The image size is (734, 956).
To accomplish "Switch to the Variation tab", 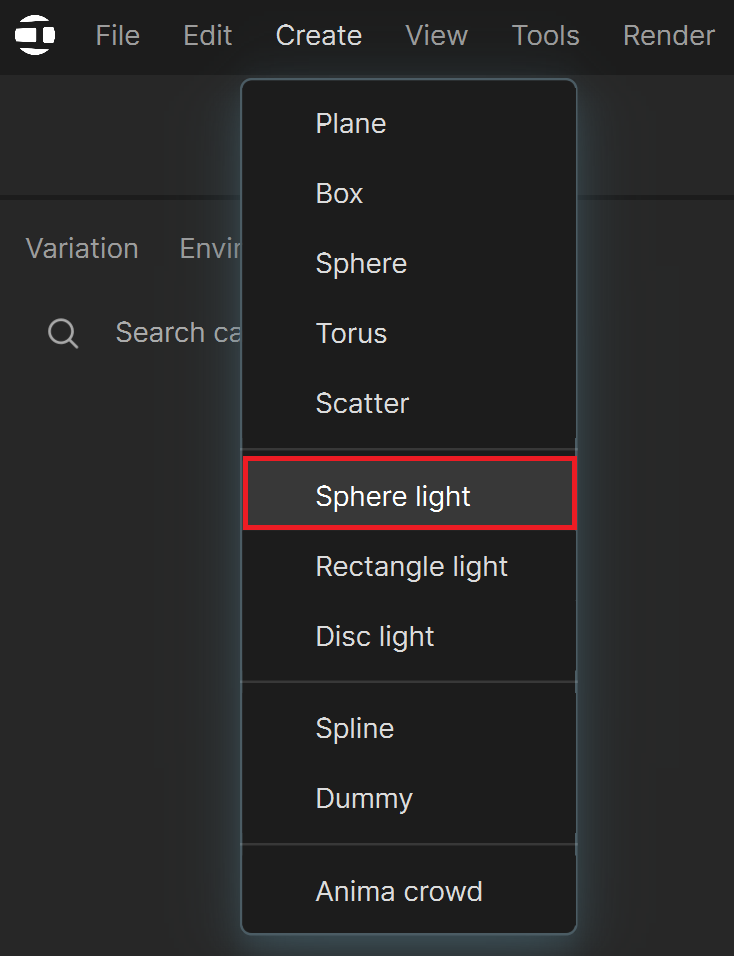I will click(x=82, y=249).
